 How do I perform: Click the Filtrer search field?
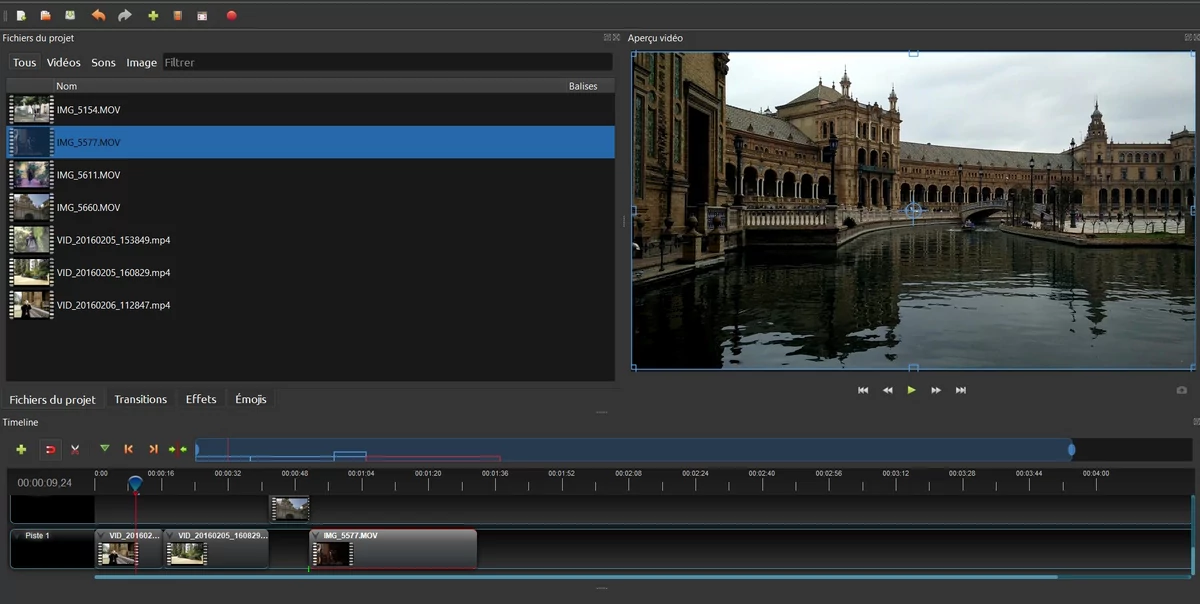pos(388,62)
